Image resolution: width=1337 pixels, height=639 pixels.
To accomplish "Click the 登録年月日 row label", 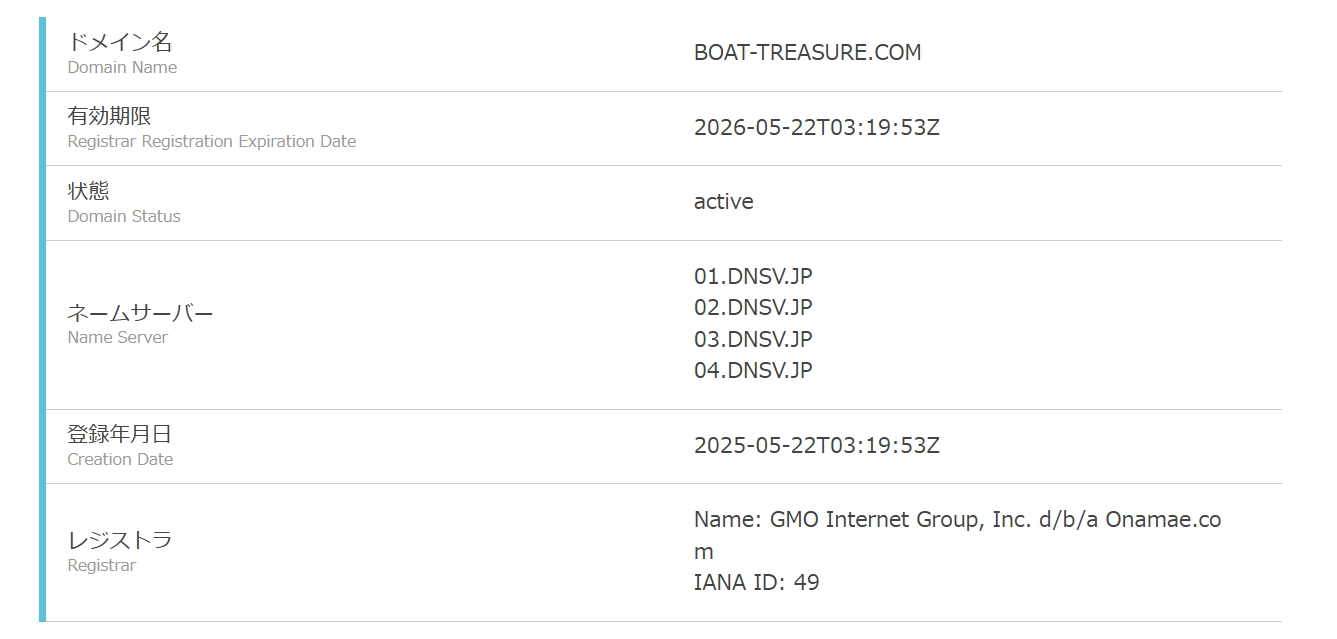I will [119, 434].
